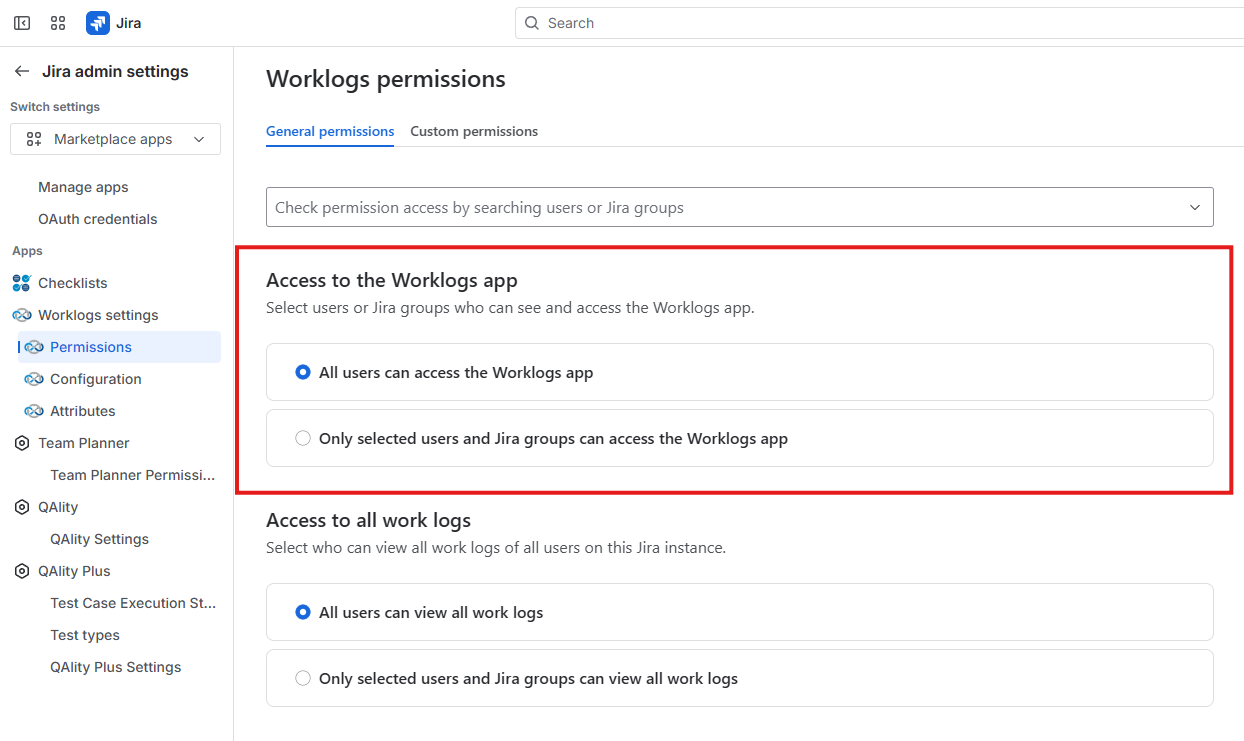Open Checklists in the sidebar
Image resolution: width=1244 pixels, height=741 pixels.
[x=73, y=283]
